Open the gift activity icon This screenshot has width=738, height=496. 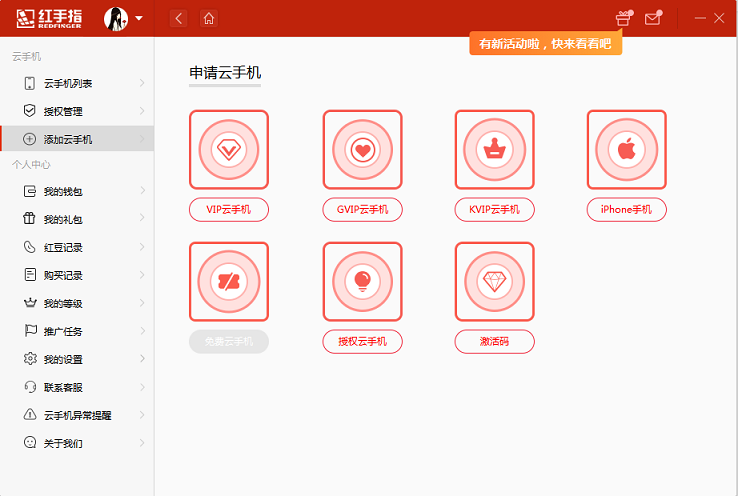pos(624,18)
